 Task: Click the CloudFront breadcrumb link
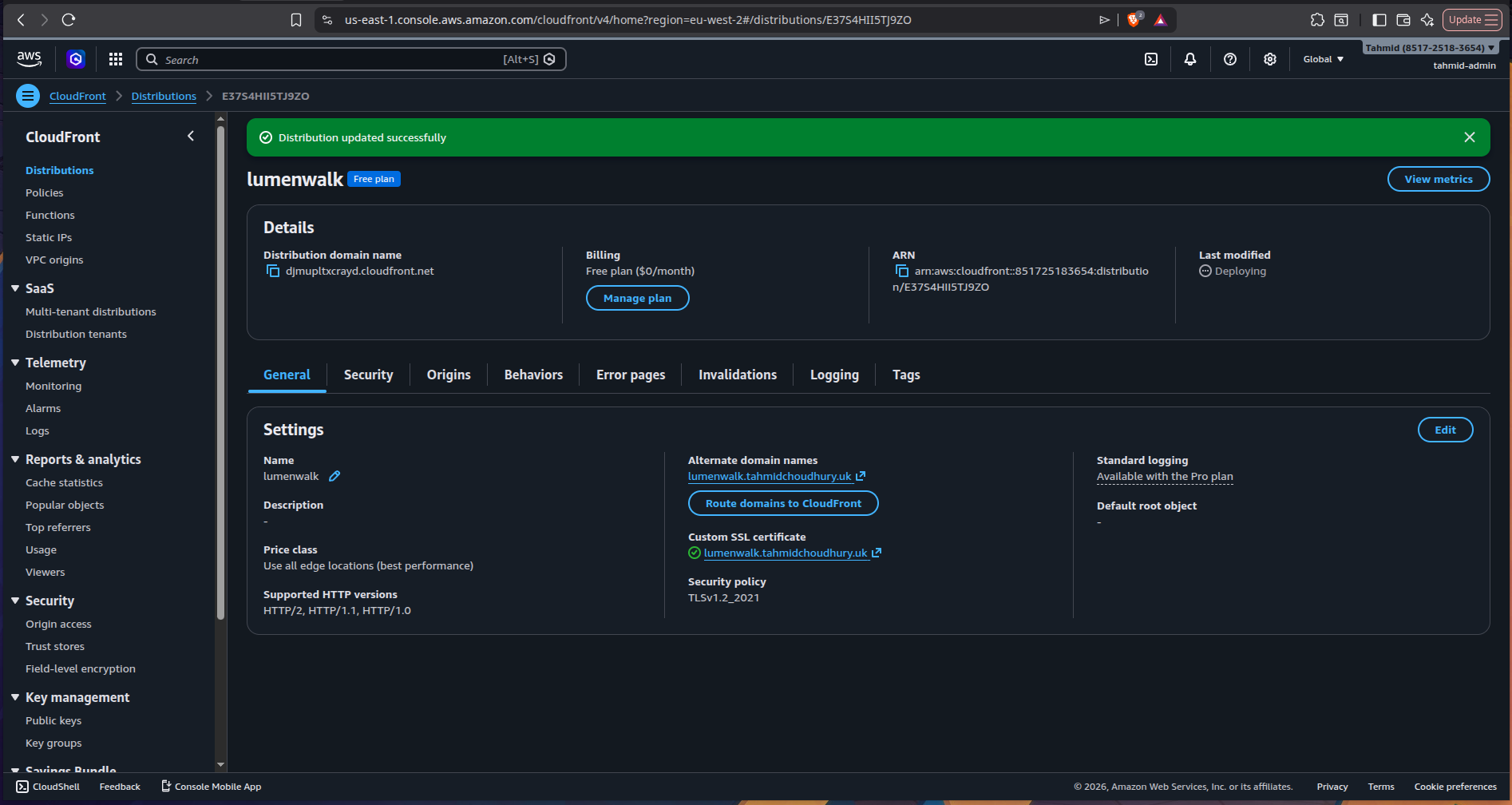point(77,96)
